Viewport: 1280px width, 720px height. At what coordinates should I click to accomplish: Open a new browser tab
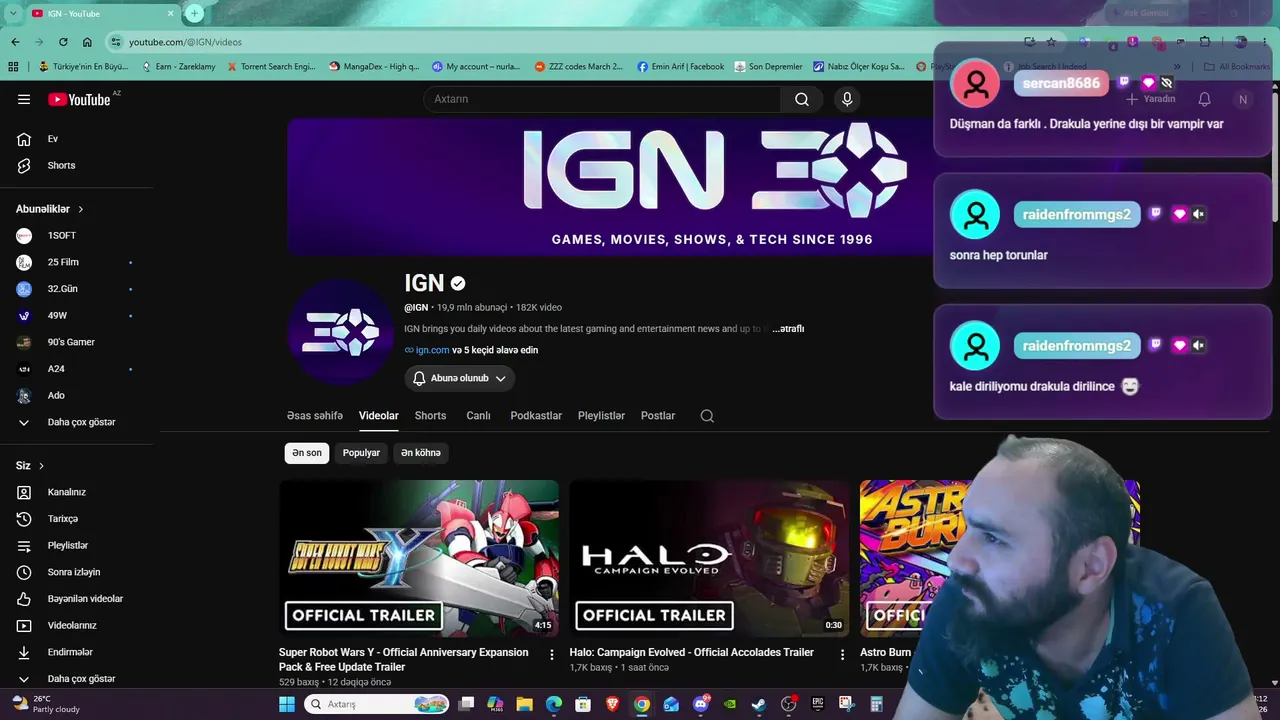(194, 13)
